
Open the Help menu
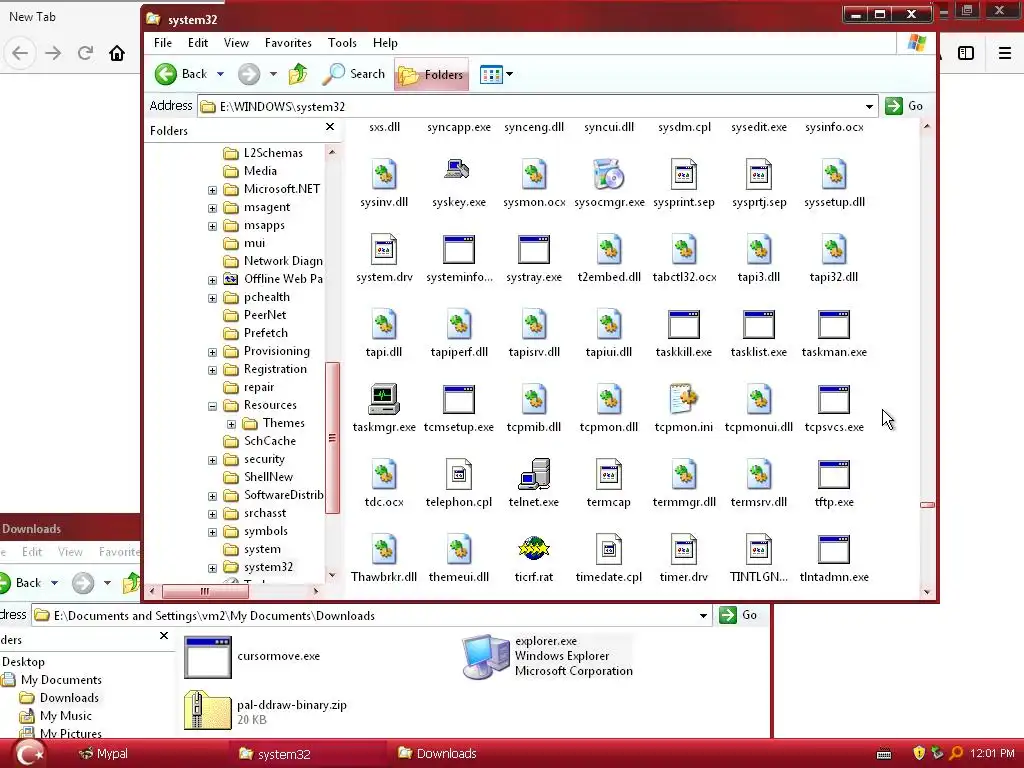pos(385,43)
